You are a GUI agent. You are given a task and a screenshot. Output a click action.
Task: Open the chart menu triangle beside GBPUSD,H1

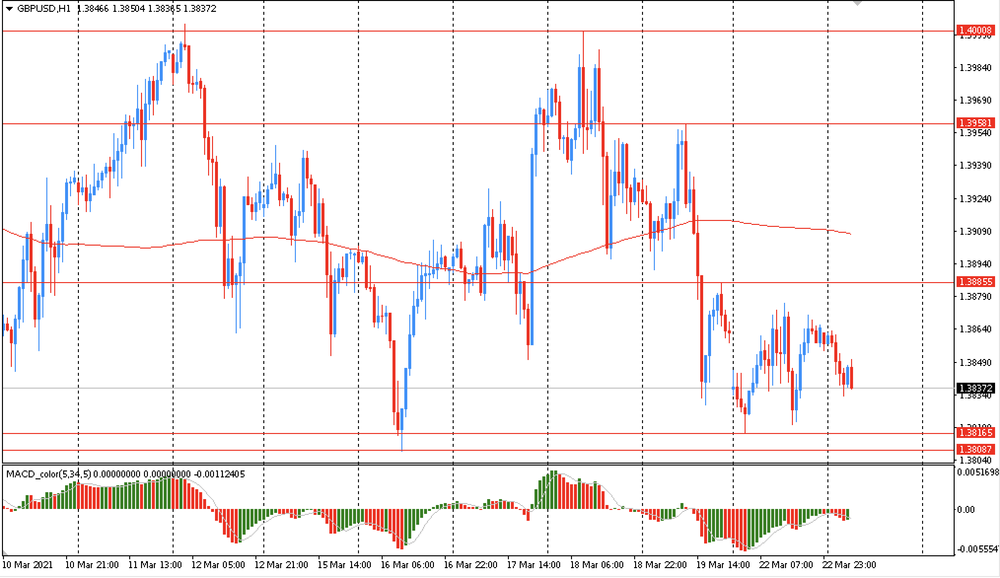(x=9, y=9)
